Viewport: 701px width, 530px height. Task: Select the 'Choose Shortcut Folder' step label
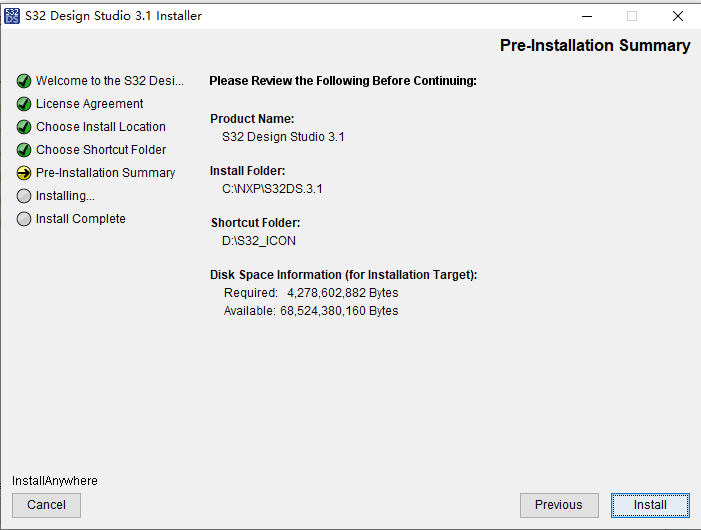click(101, 150)
